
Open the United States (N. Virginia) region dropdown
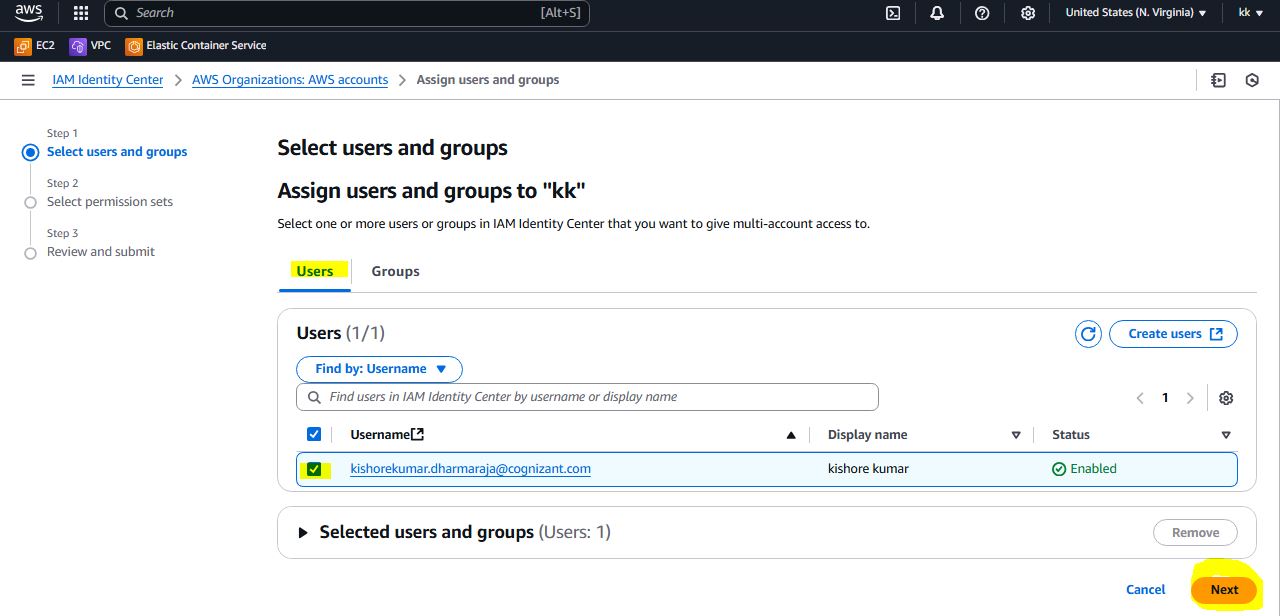click(x=1135, y=13)
